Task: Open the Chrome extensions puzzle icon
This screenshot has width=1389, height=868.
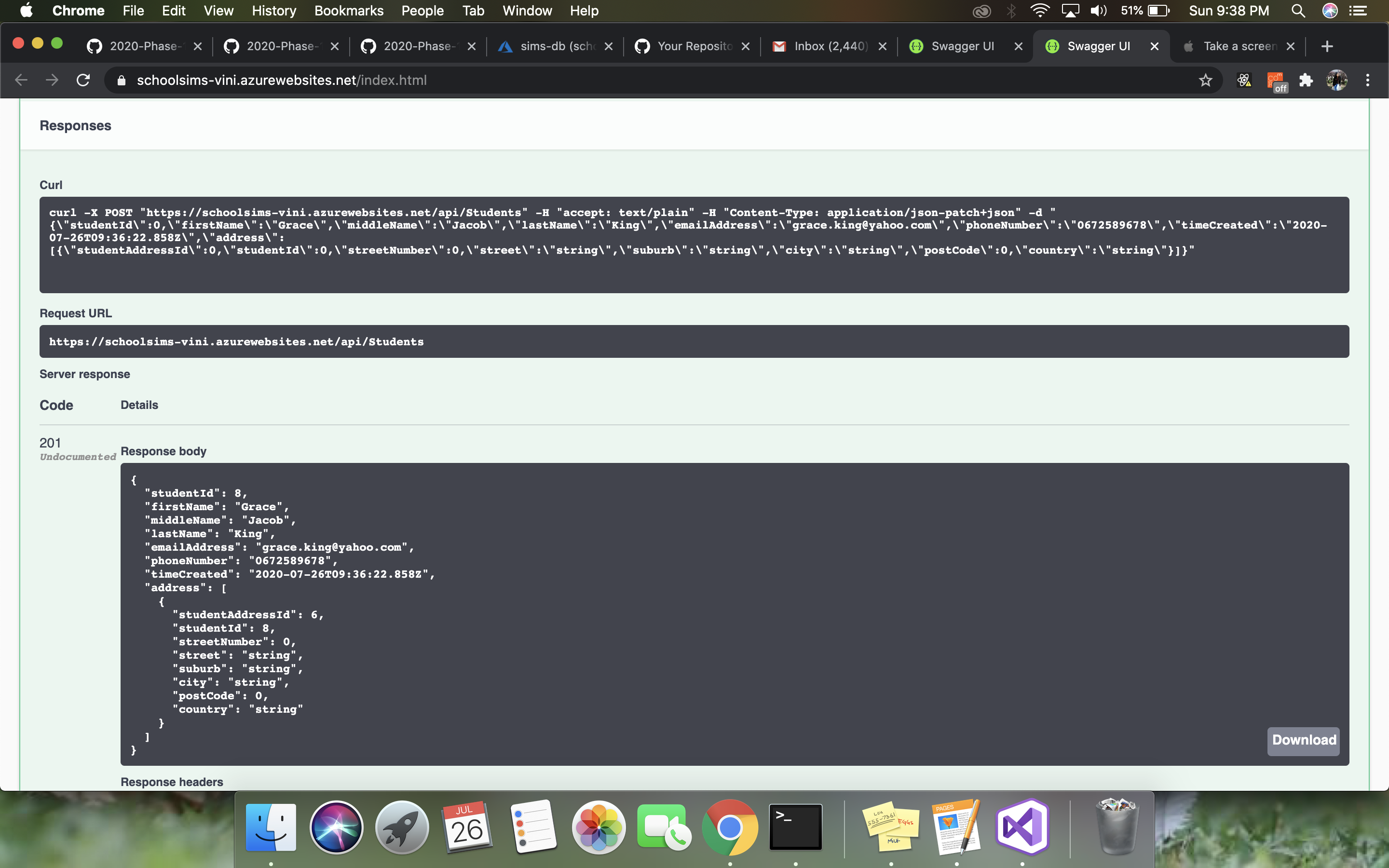Action: (1307, 81)
